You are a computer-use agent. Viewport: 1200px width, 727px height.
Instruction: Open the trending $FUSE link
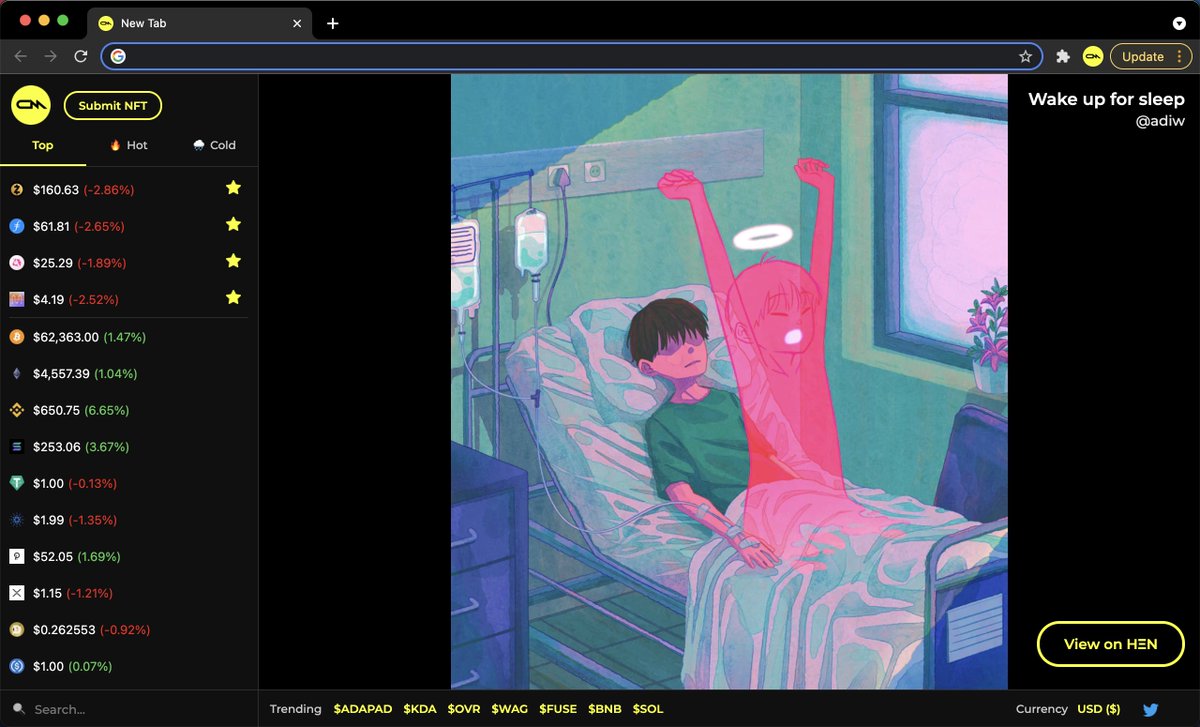(x=558, y=709)
